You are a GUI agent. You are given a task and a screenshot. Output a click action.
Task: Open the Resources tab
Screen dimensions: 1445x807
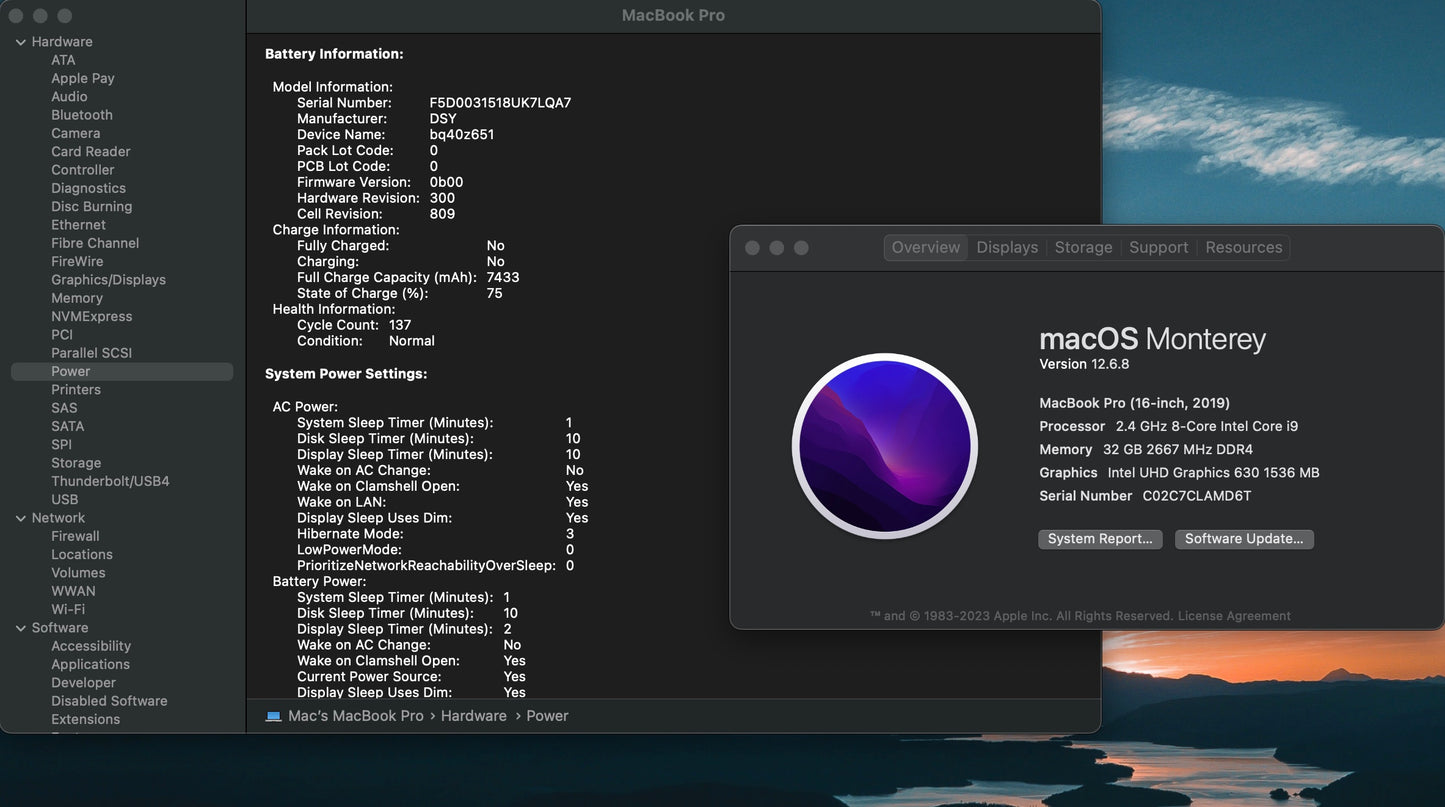click(1243, 247)
